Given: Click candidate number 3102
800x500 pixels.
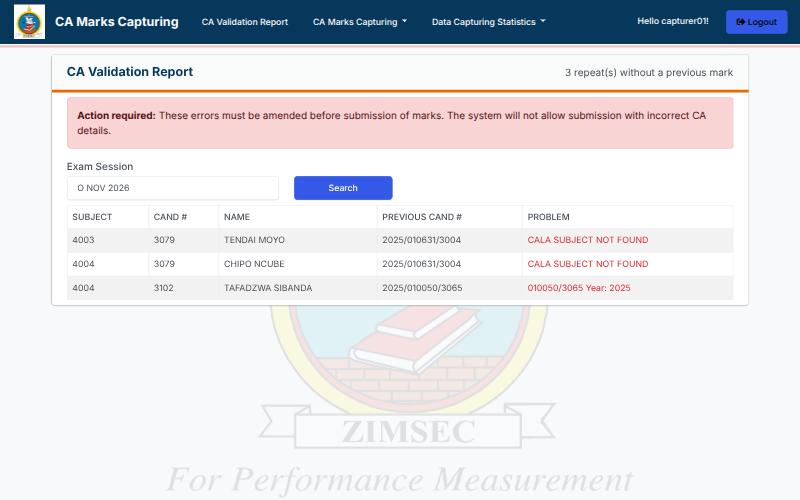Looking at the screenshot, I should (x=163, y=288).
